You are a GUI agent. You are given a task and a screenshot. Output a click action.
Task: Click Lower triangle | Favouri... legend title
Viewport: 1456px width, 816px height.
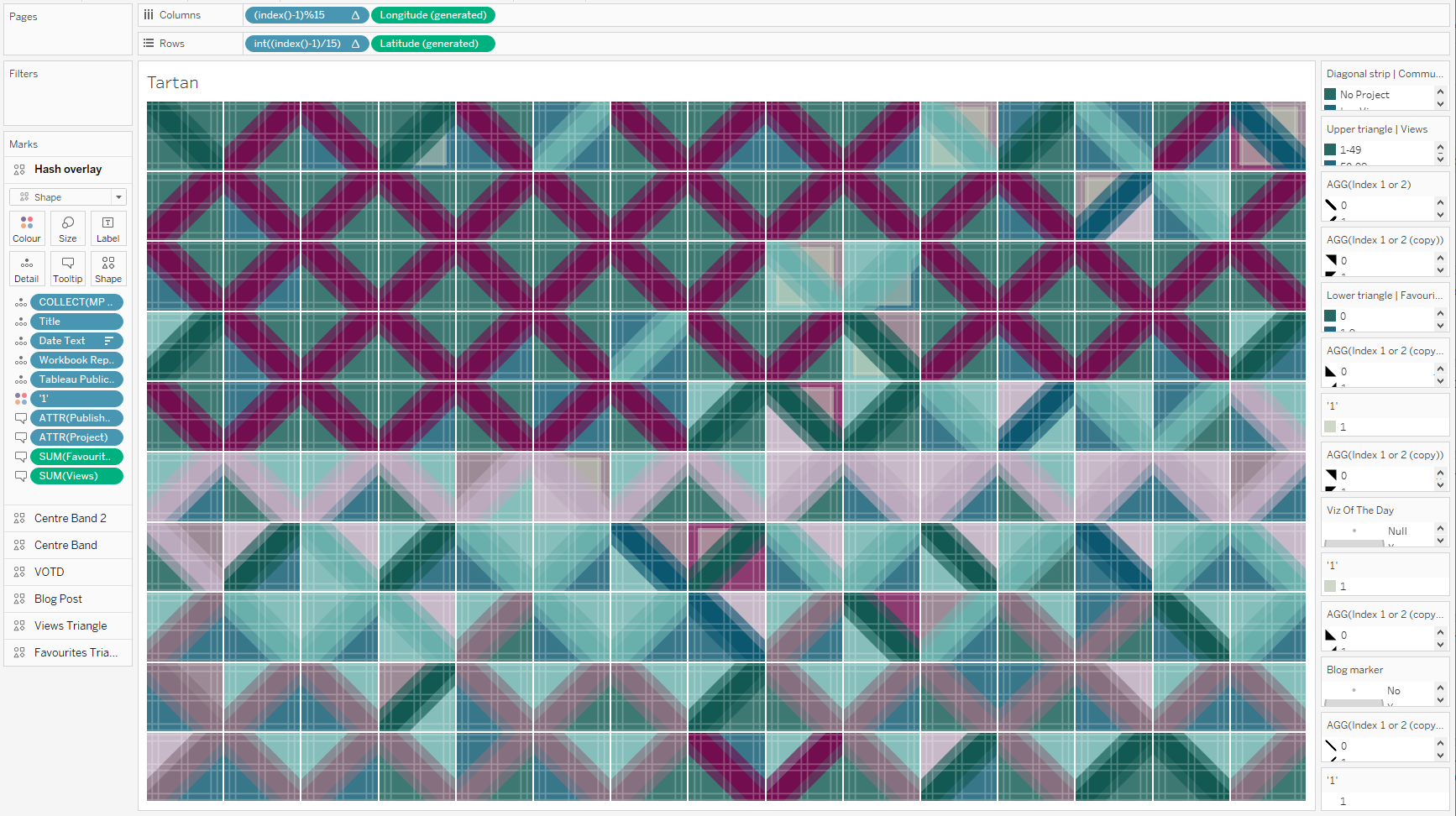point(1385,296)
